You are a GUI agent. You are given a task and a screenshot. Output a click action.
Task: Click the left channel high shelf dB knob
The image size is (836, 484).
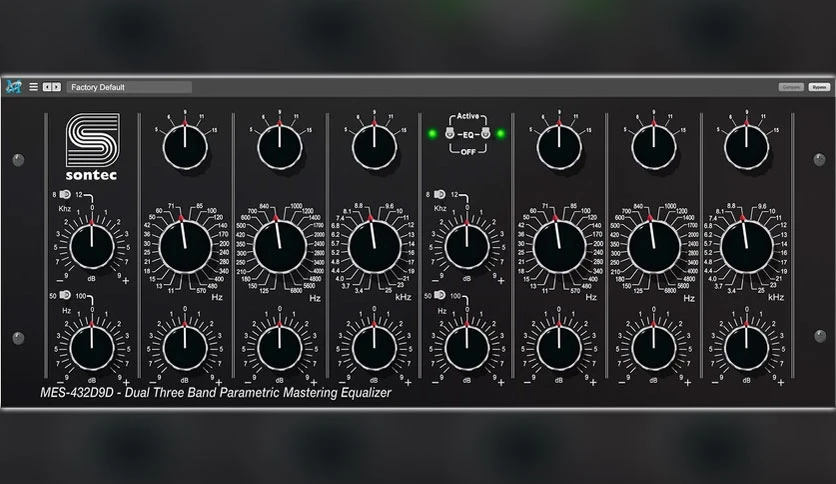pyautogui.click(x=92, y=247)
